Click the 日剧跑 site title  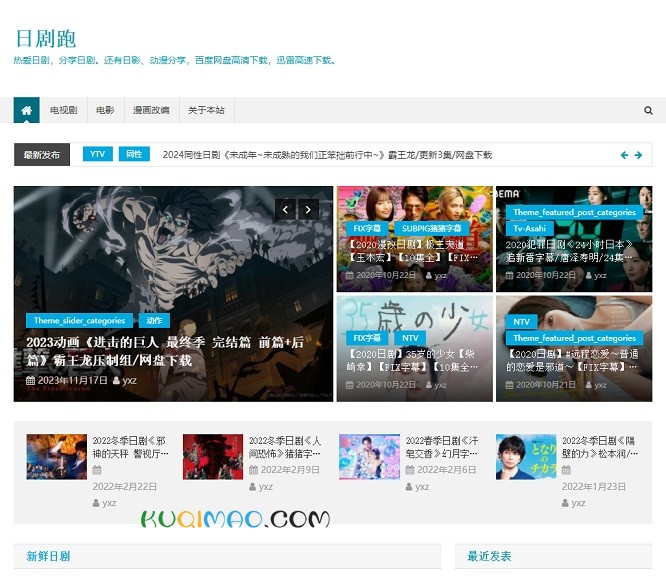(46, 39)
